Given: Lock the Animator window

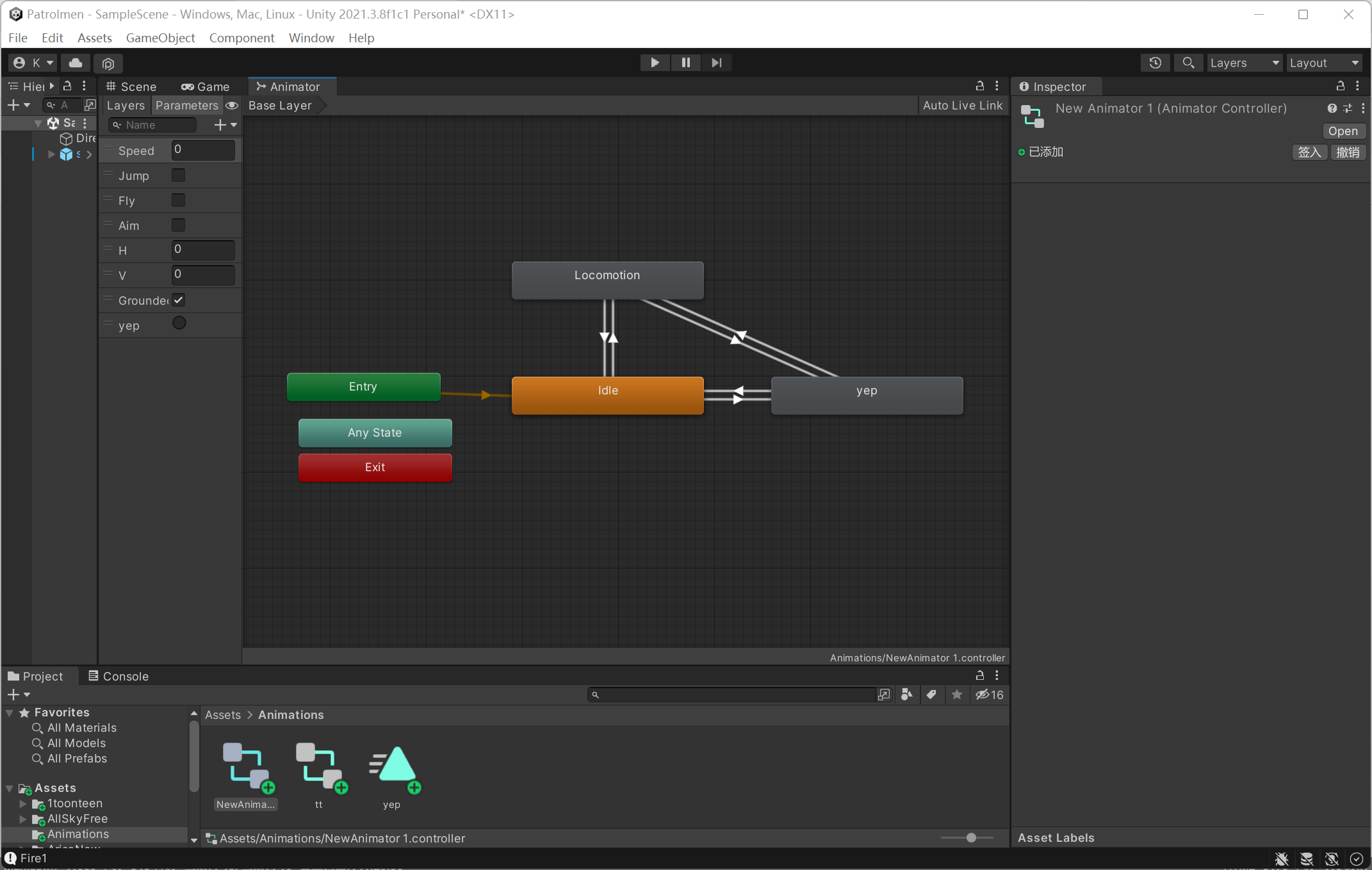Looking at the screenshot, I should (x=979, y=86).
